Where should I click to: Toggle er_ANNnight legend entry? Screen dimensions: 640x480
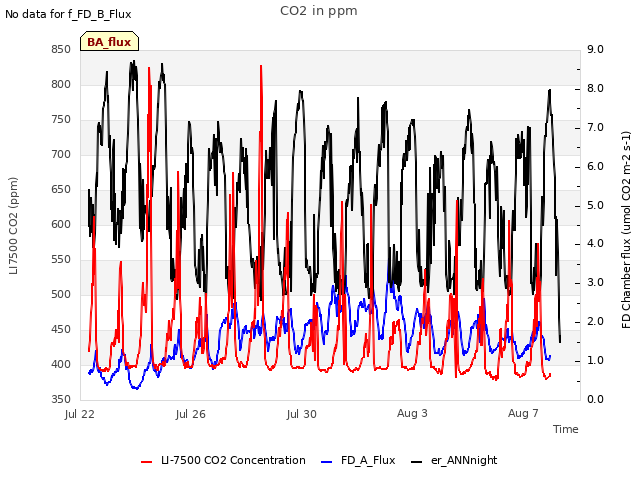click(464, 460)
